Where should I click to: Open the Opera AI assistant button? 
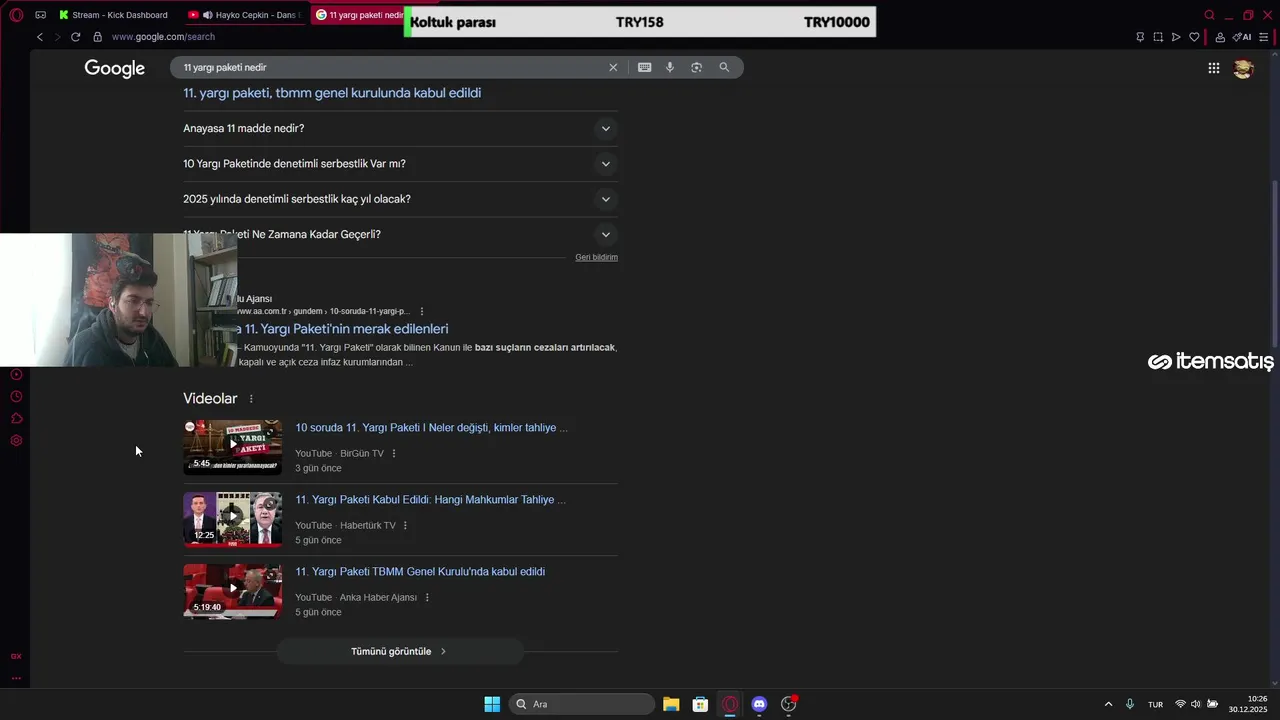tap(1242, 37)
